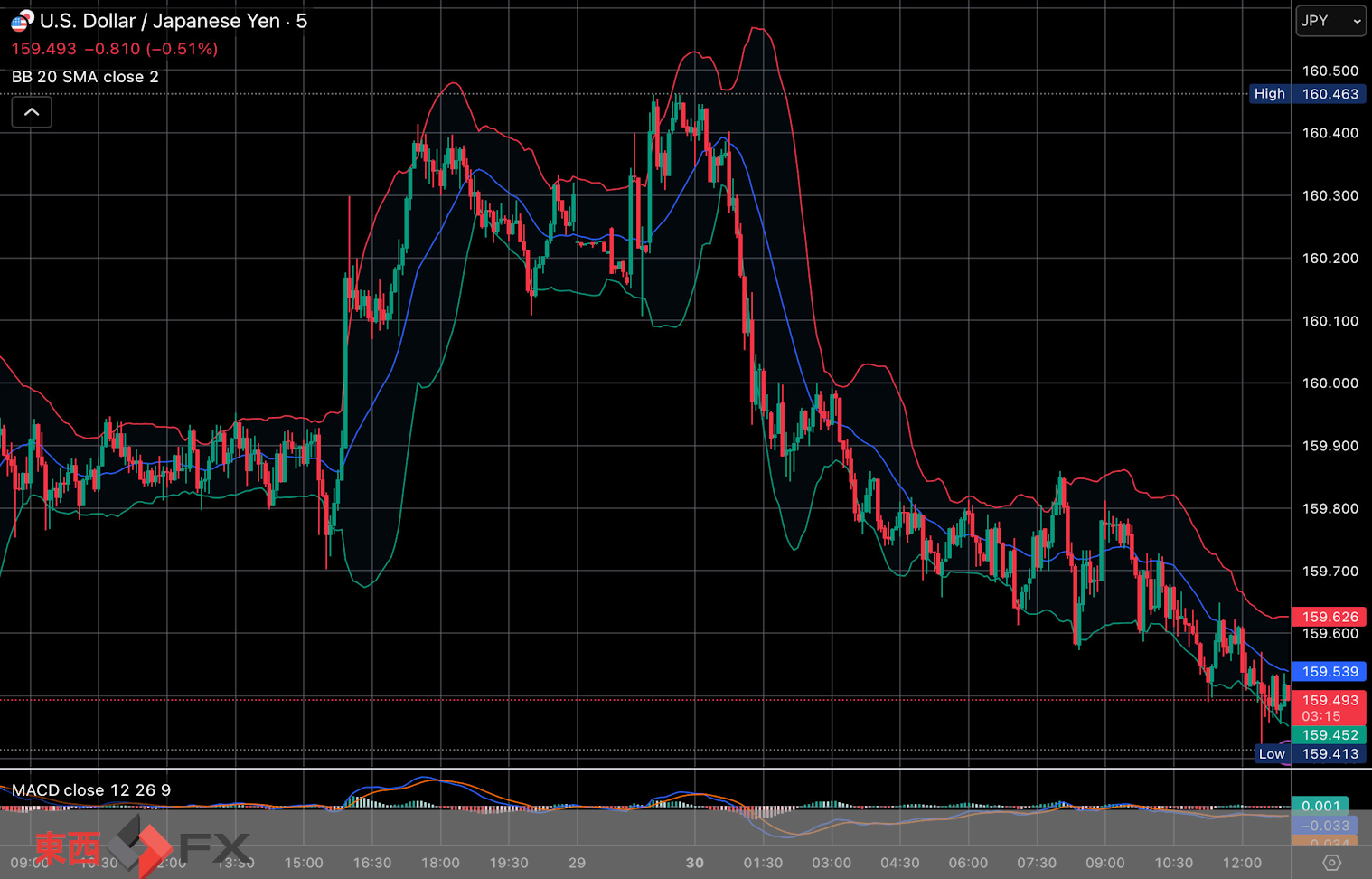Click the blue 159.539 BB basis label

(x=1329, y=672)
